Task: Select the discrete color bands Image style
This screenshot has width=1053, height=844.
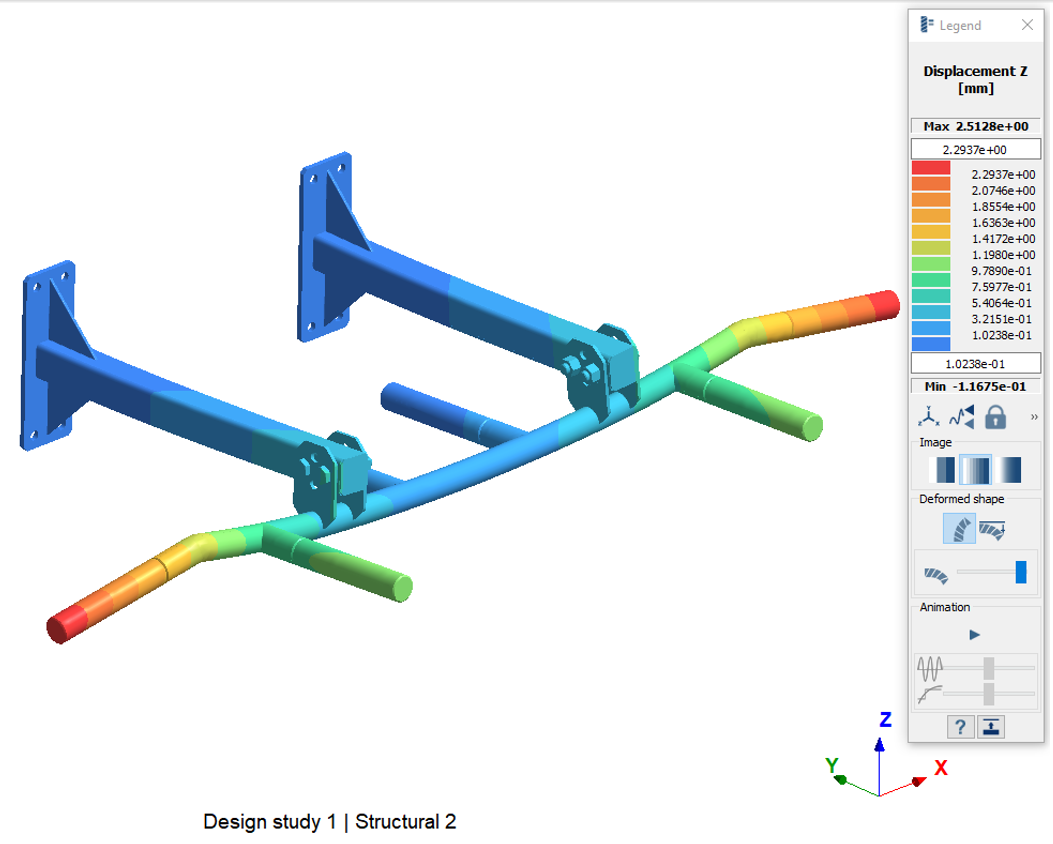Action: pos(942,469)
